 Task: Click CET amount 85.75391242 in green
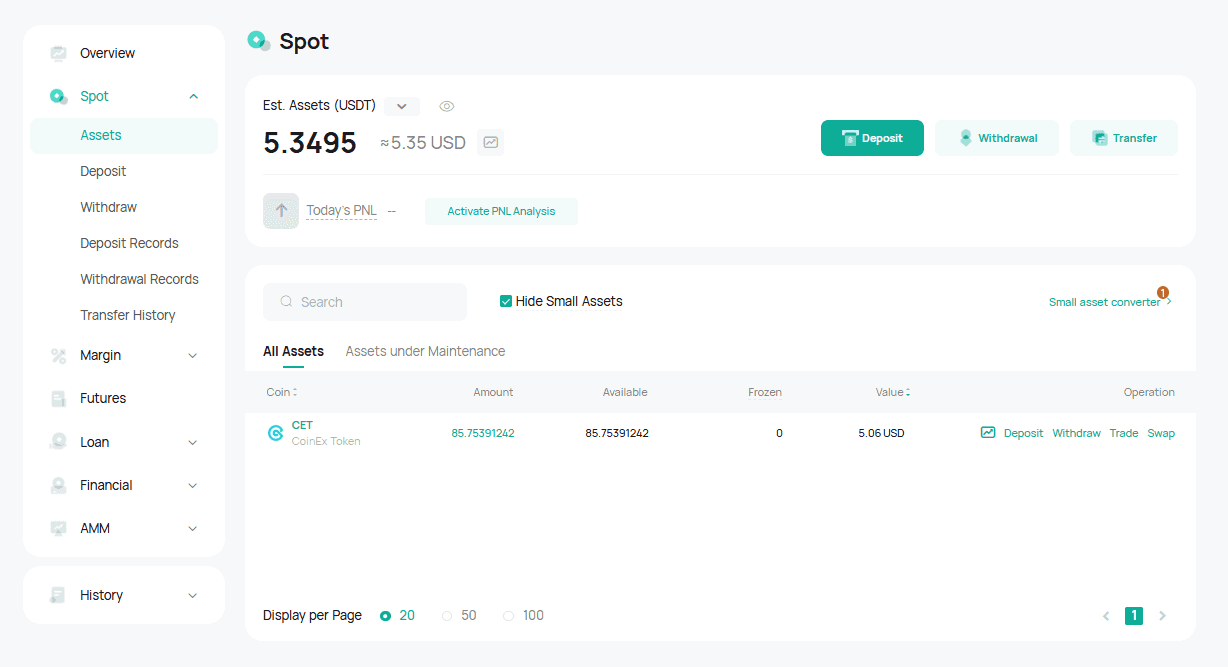pos(483,433)
